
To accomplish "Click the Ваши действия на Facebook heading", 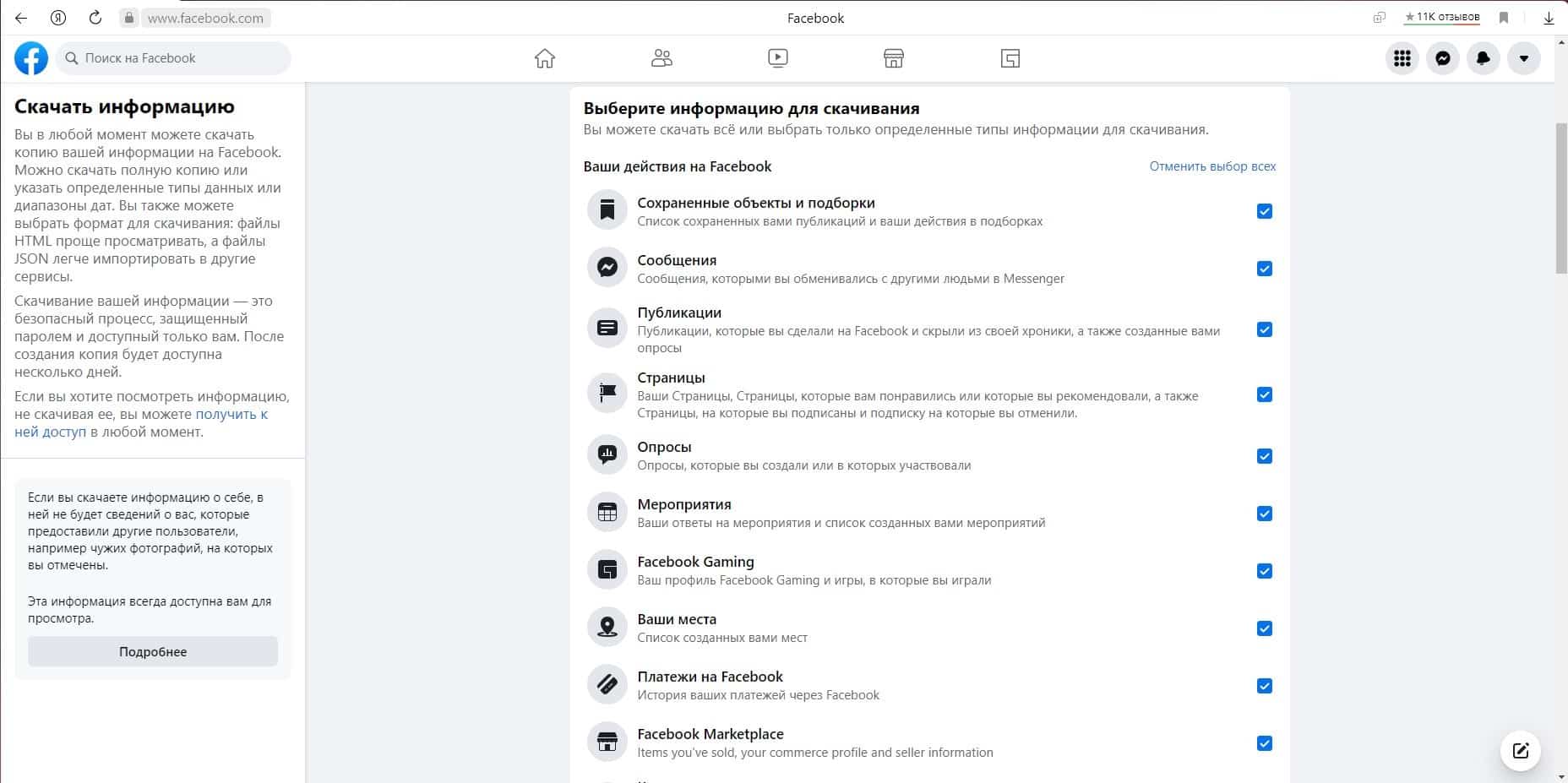I will coord(678,166).
